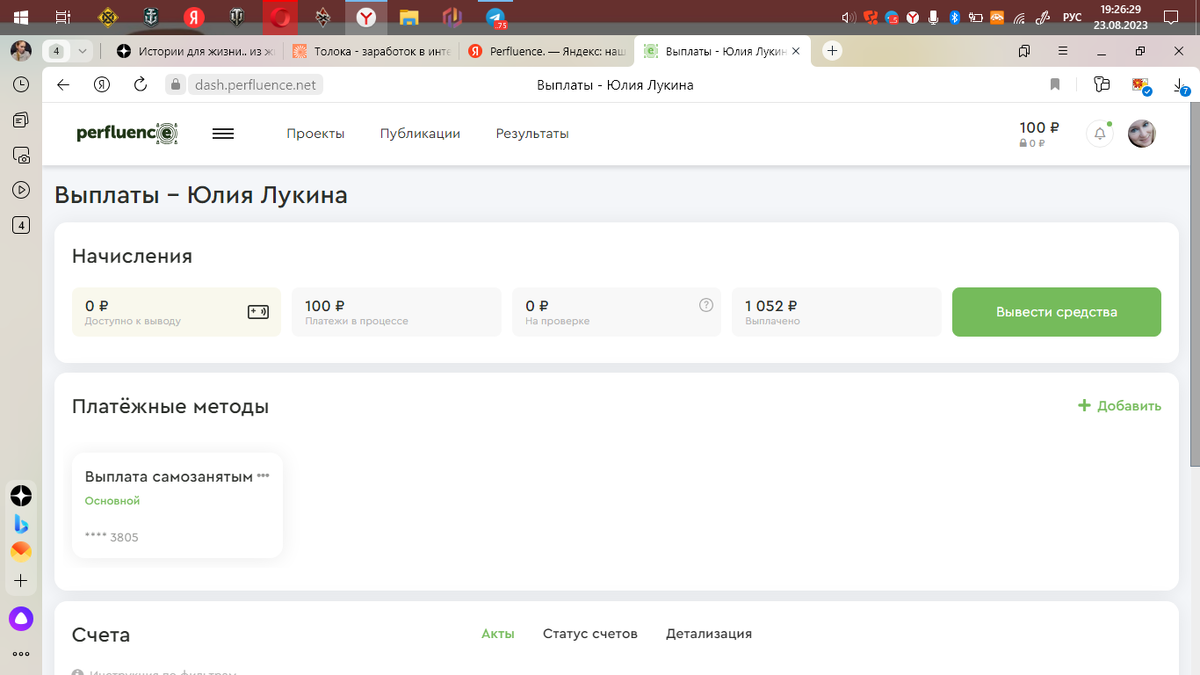Image resolution: width=1200 pixels, height=675 pixels.
Task: Open browser downloads icon
Action: pyautogui.click(x=1180, y=85)
